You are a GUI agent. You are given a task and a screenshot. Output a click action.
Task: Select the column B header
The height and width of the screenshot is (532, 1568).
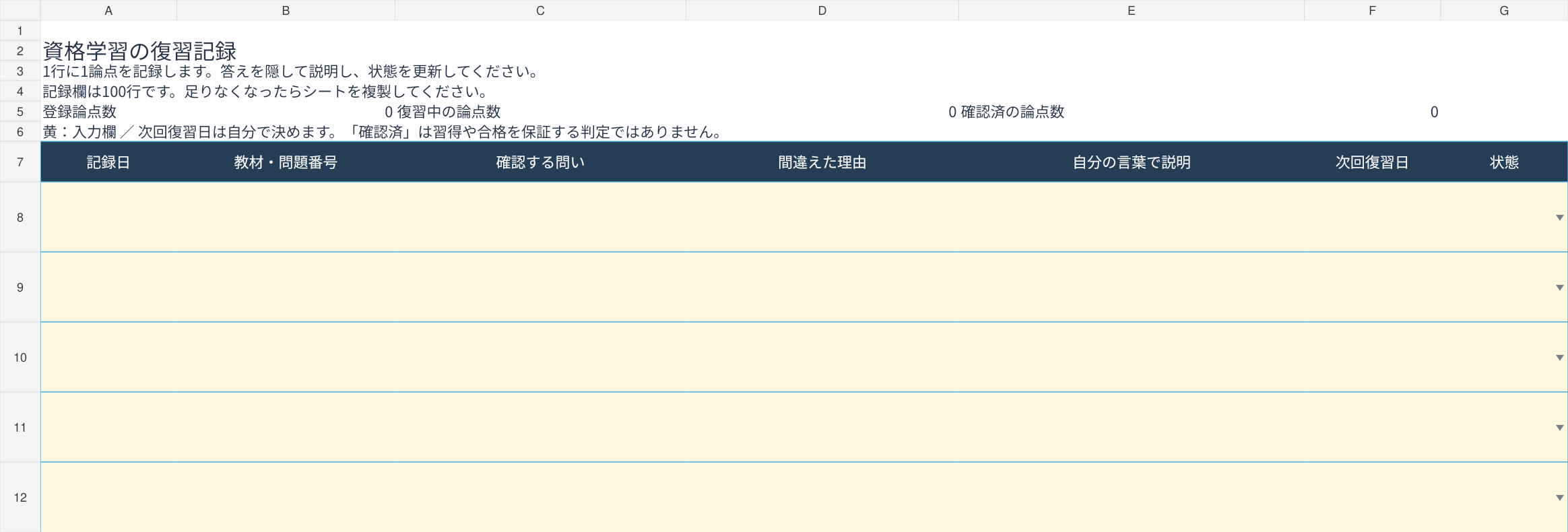click(x=286, y=10)
